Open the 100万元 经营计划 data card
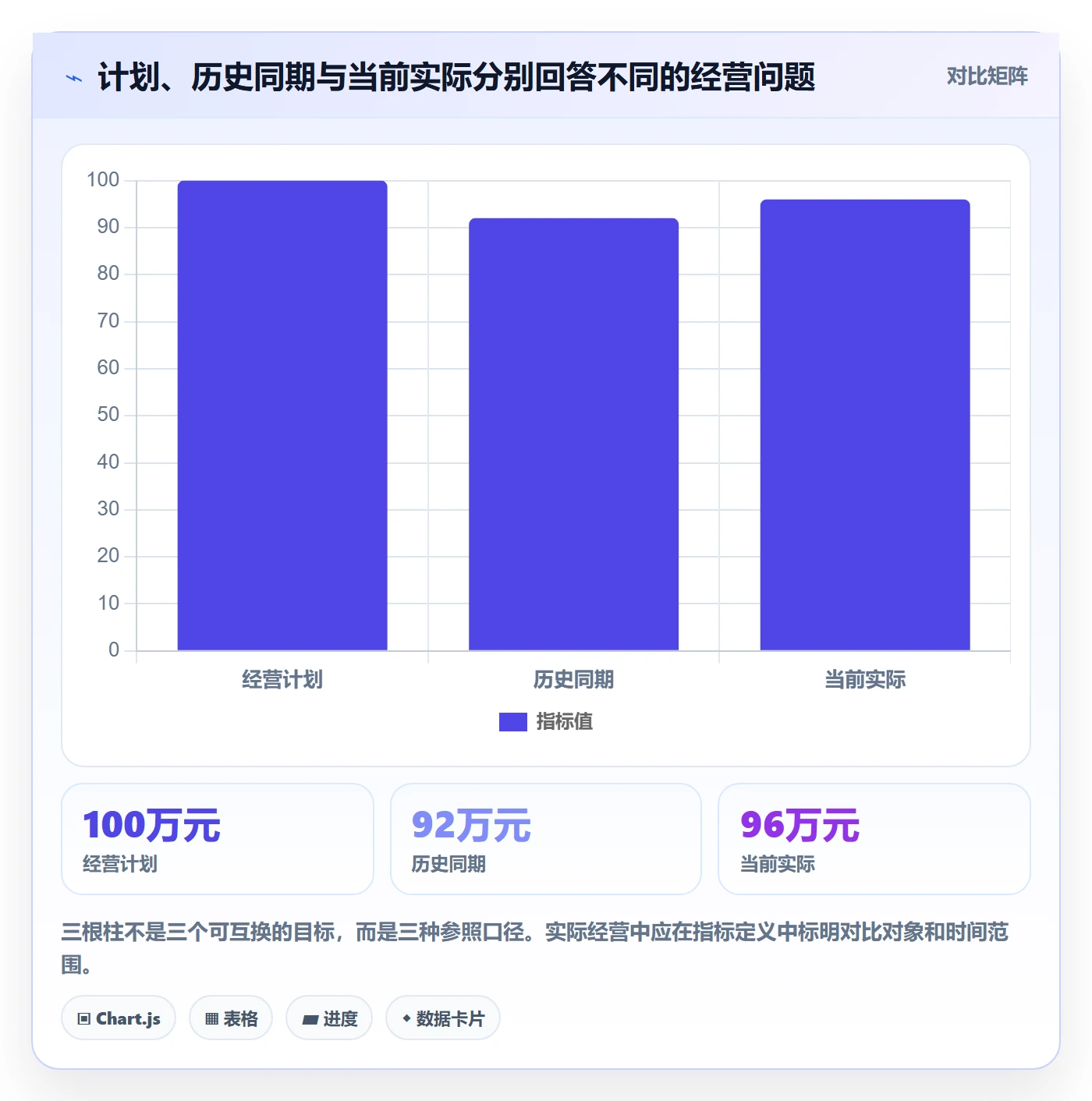The height and width of the screenshot is (1101, 1092). click(x=218, y=839)
